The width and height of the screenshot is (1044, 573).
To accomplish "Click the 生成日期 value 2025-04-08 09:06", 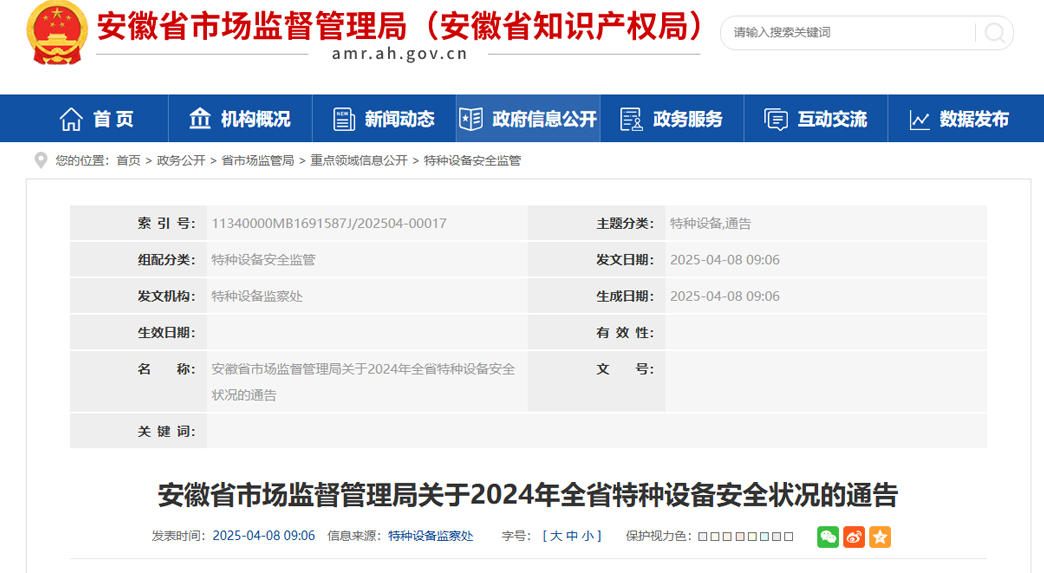I will click(x=724, y=296).
